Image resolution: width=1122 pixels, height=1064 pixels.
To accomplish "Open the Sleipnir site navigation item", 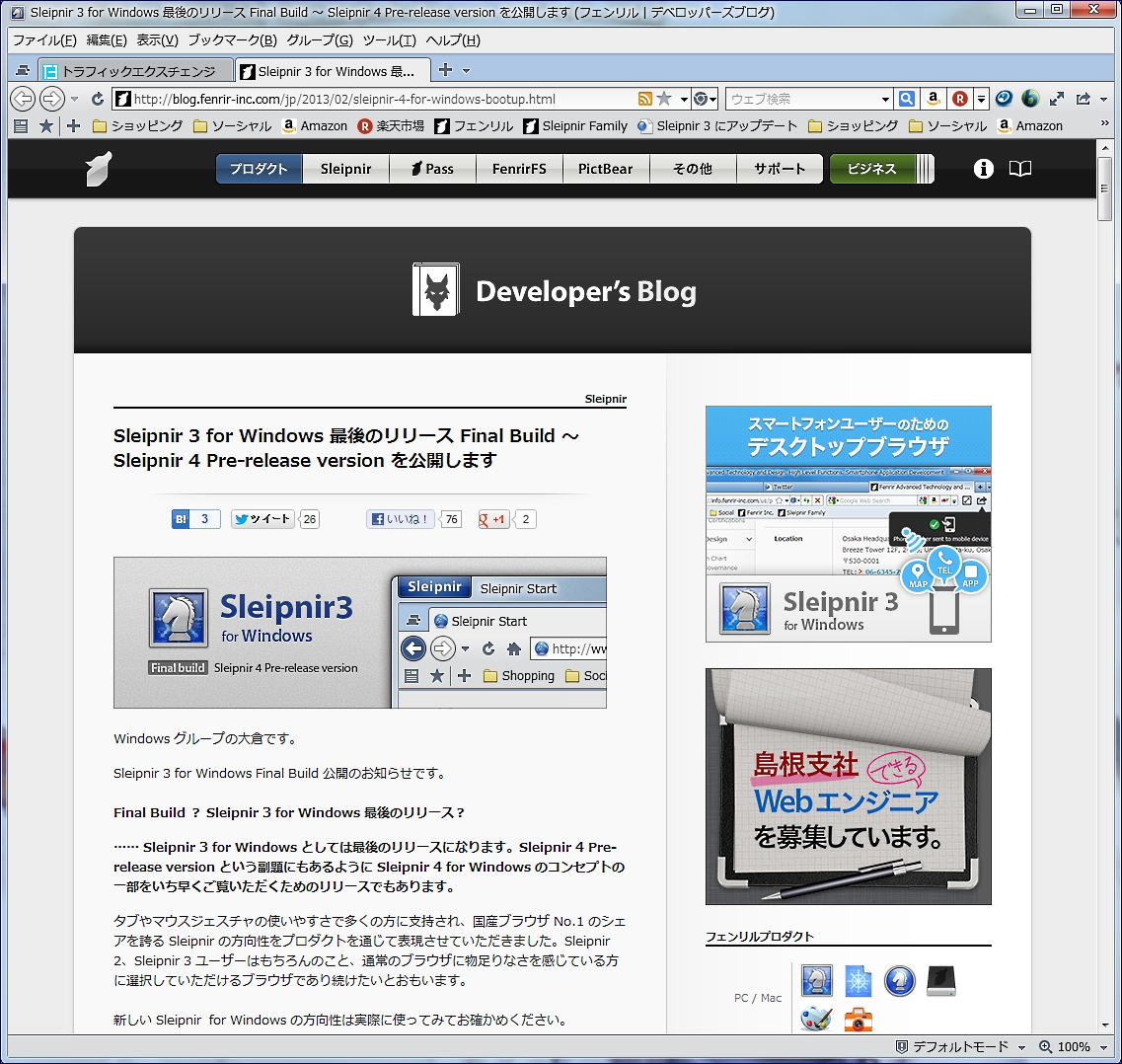I will pos(345,169).
